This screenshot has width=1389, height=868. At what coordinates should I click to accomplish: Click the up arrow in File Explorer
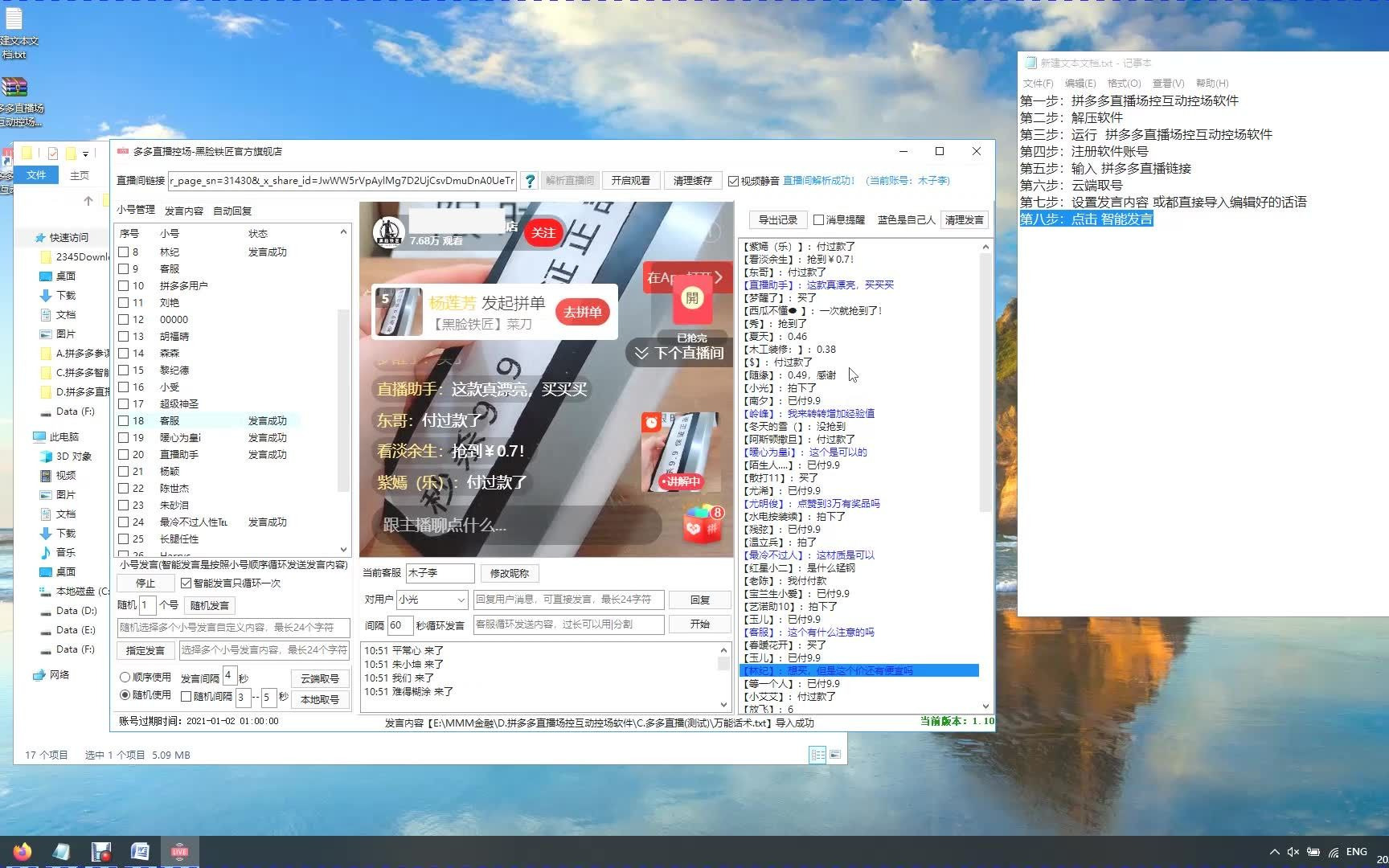pyautogui.click(x=88, y=201)
